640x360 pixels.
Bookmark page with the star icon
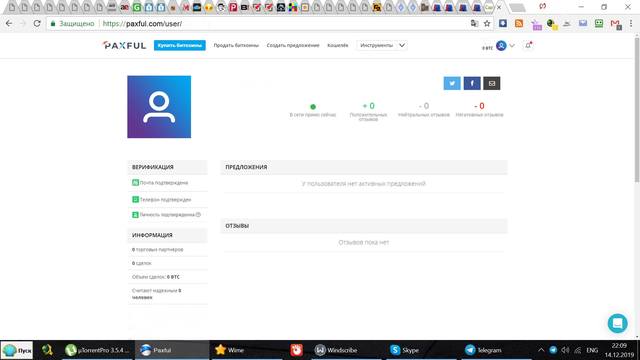[x=487, y=24]
